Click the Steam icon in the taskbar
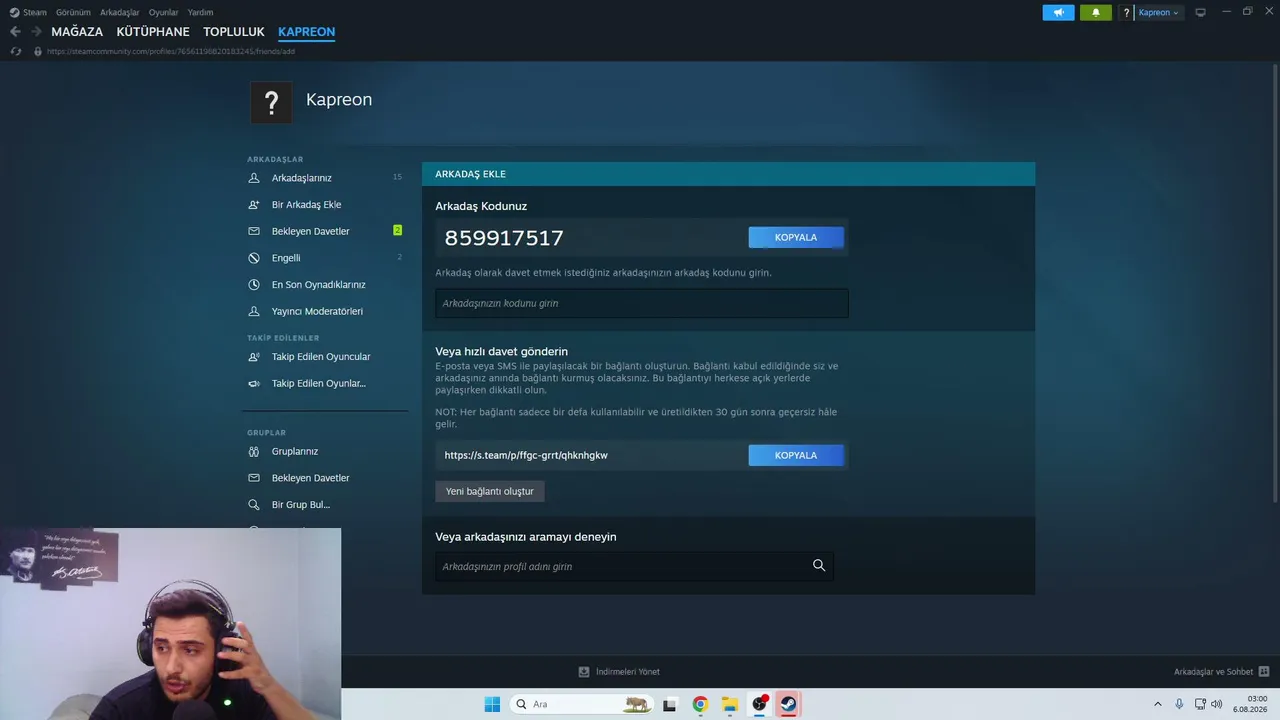 788,704
